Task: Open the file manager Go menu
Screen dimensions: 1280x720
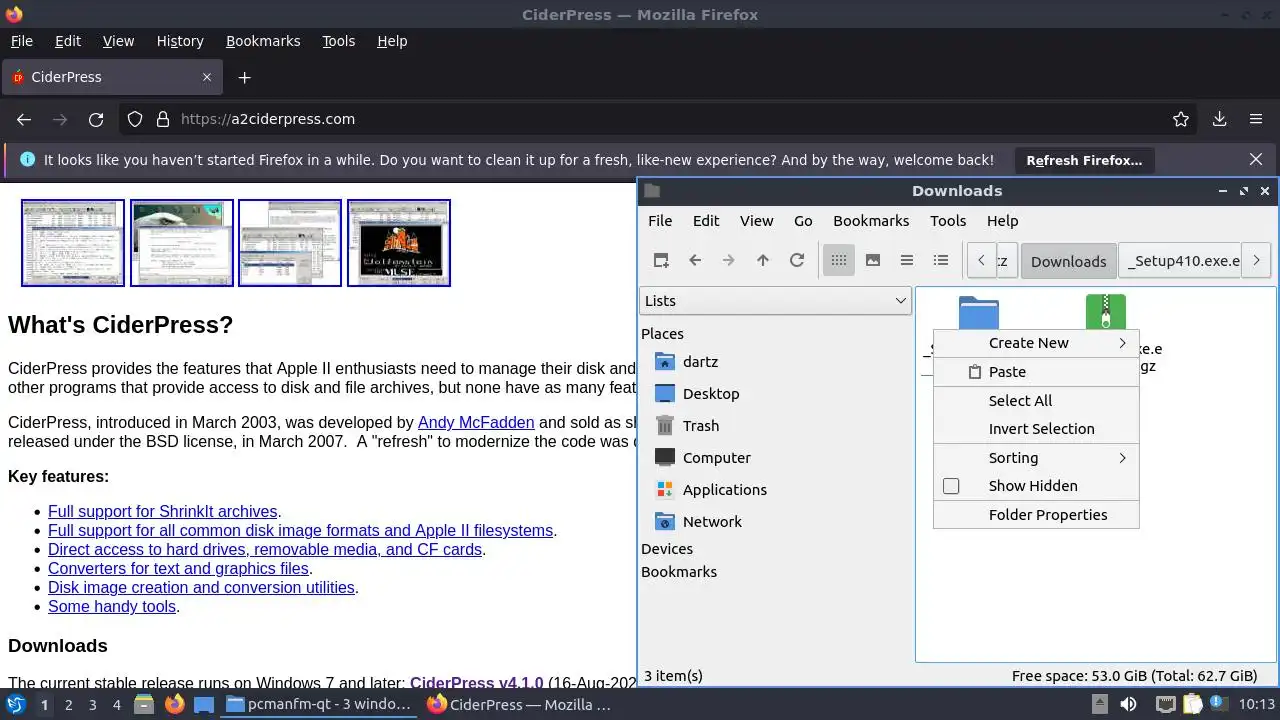Action: coord(803,221)
